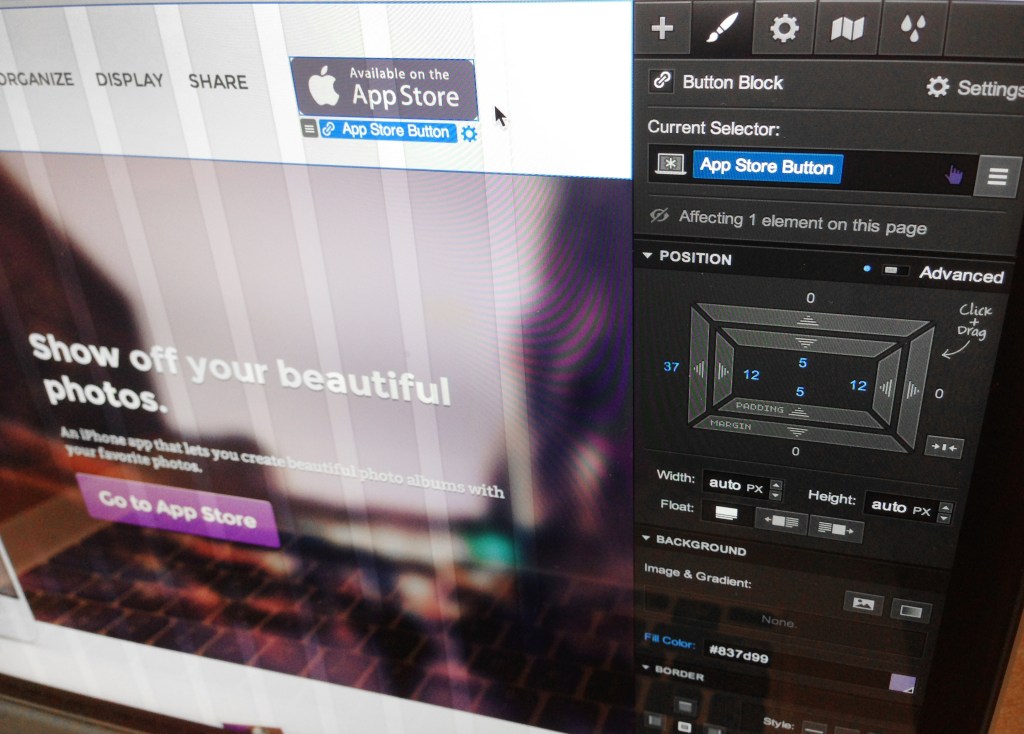Screen dimensions: 1024x734
Task: Click the Height auto field
Action: (x=901, y=507)
